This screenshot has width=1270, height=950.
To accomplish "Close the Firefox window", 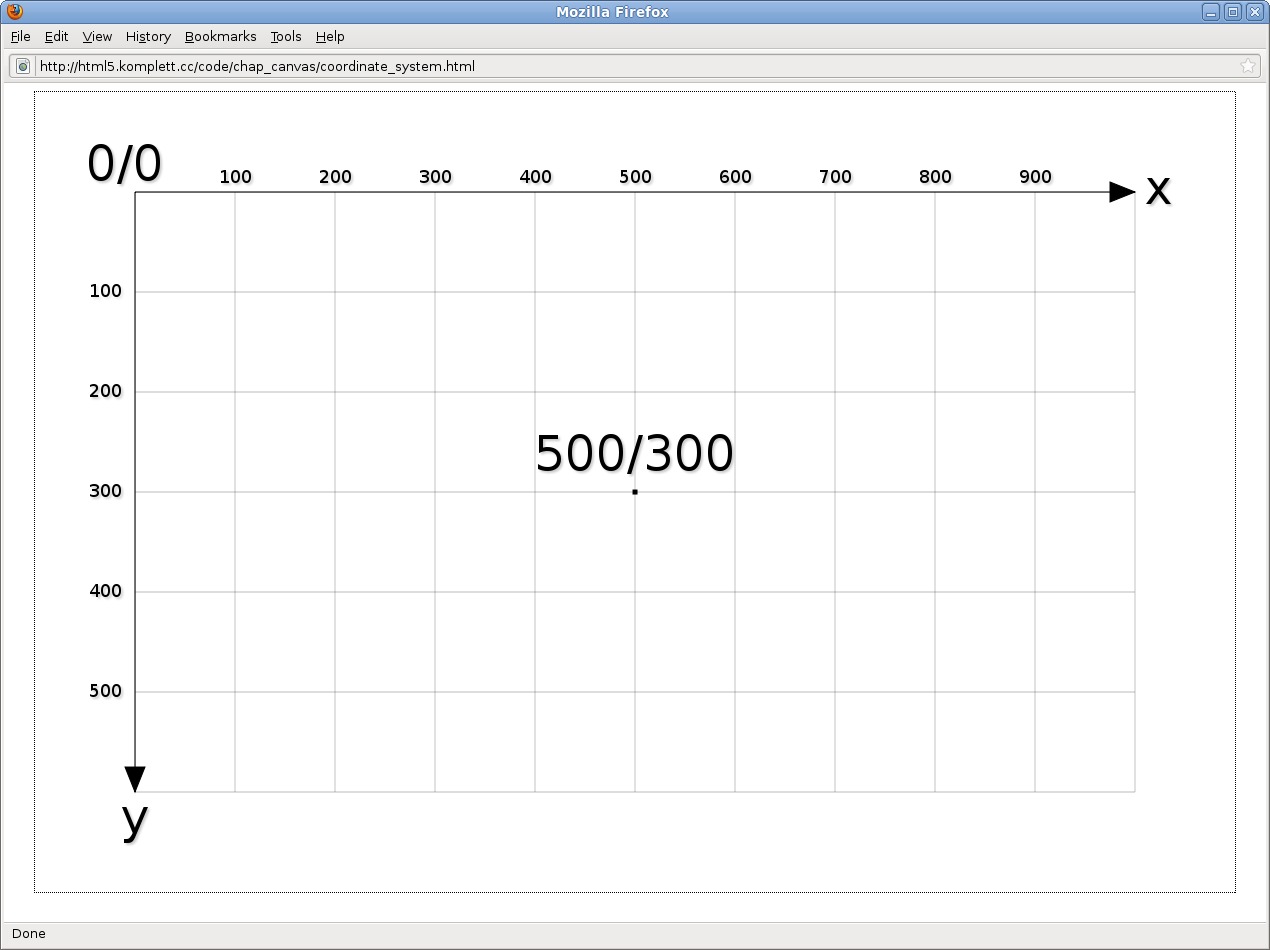I will pos(1255,12).
